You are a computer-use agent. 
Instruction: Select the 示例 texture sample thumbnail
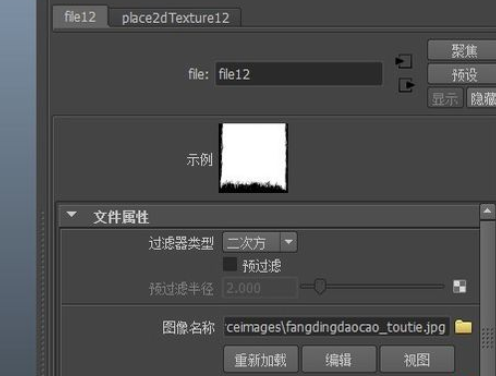click(253, 158)
